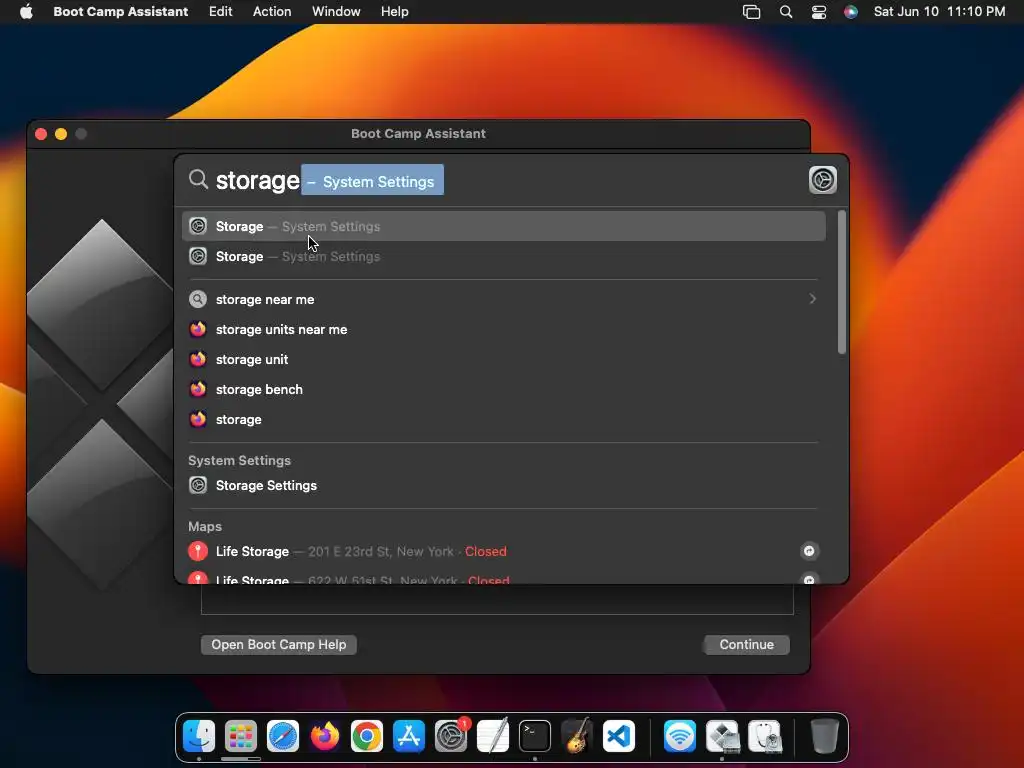Open the Edit menu
Viewport: 1024px width, 768px height.
pos(220,11)
